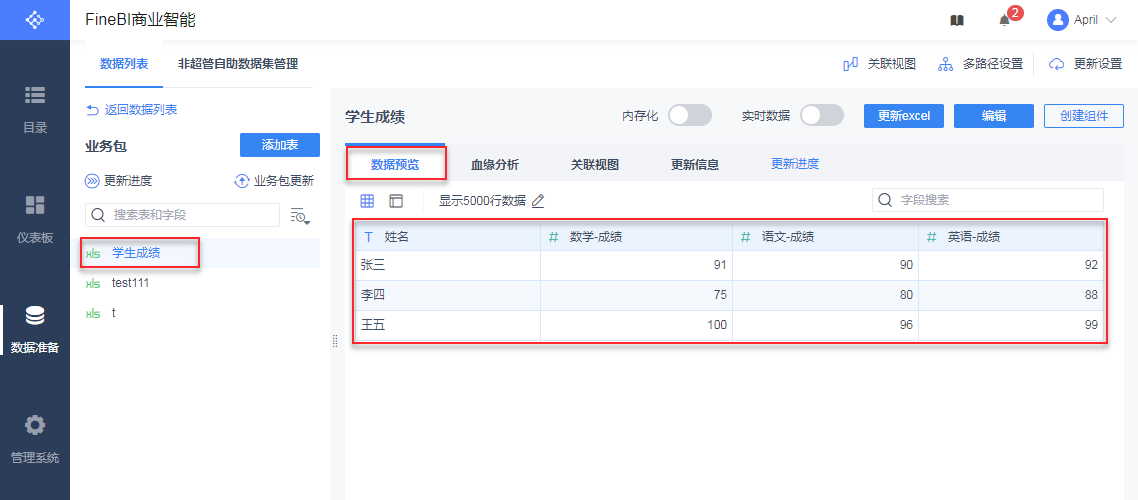Viewport: 1138px width, 500px height.
Task: Open 更新设置 cloud option
Action: 1086,64
